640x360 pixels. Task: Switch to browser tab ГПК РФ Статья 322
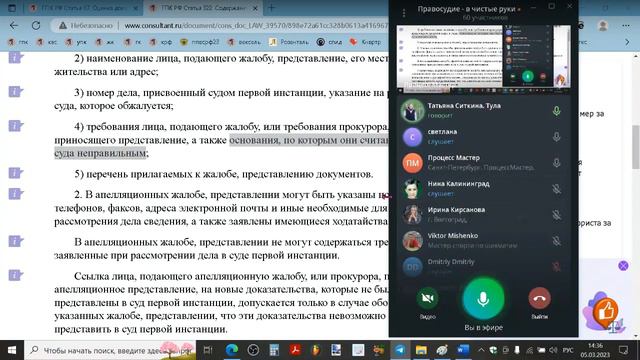(202, 8)
